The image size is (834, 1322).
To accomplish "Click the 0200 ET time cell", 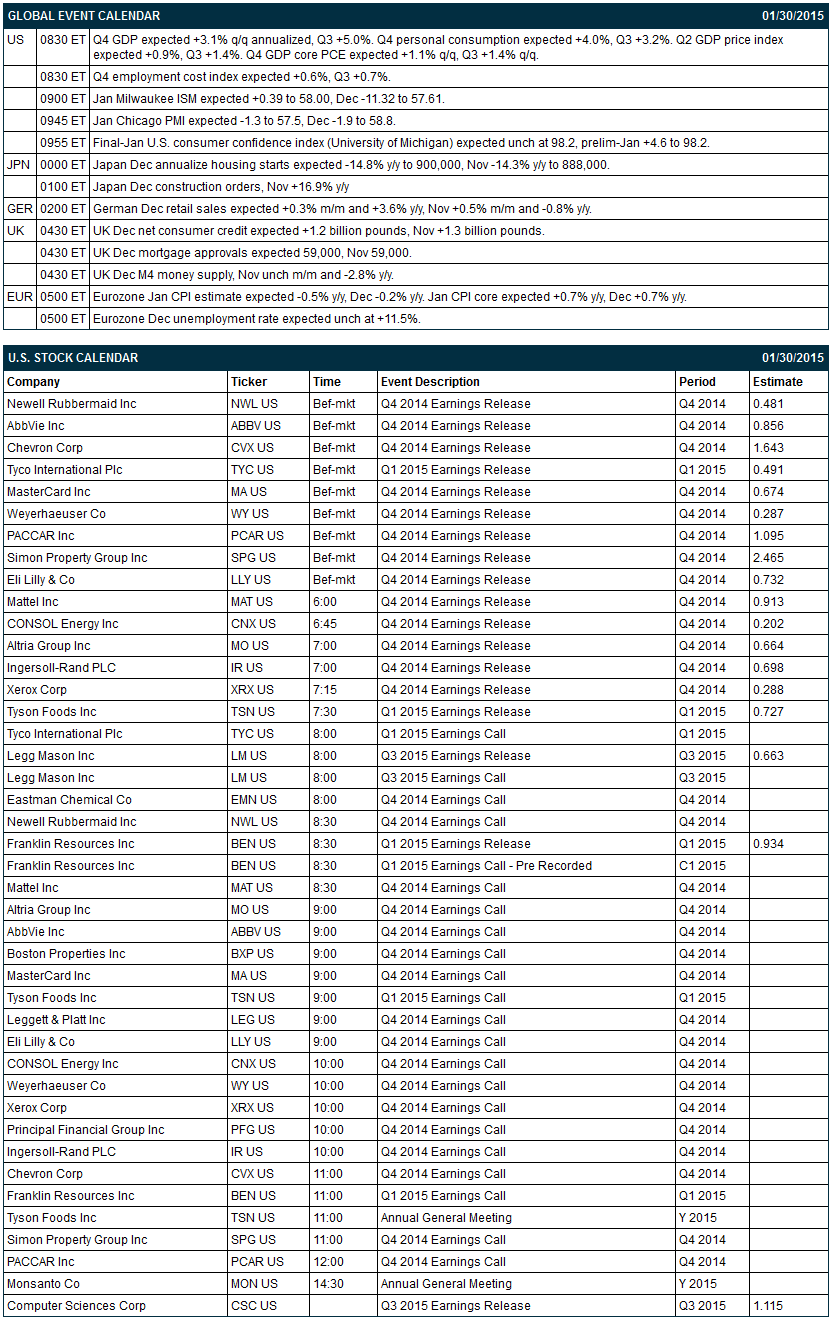I will [x=63, y=209].
